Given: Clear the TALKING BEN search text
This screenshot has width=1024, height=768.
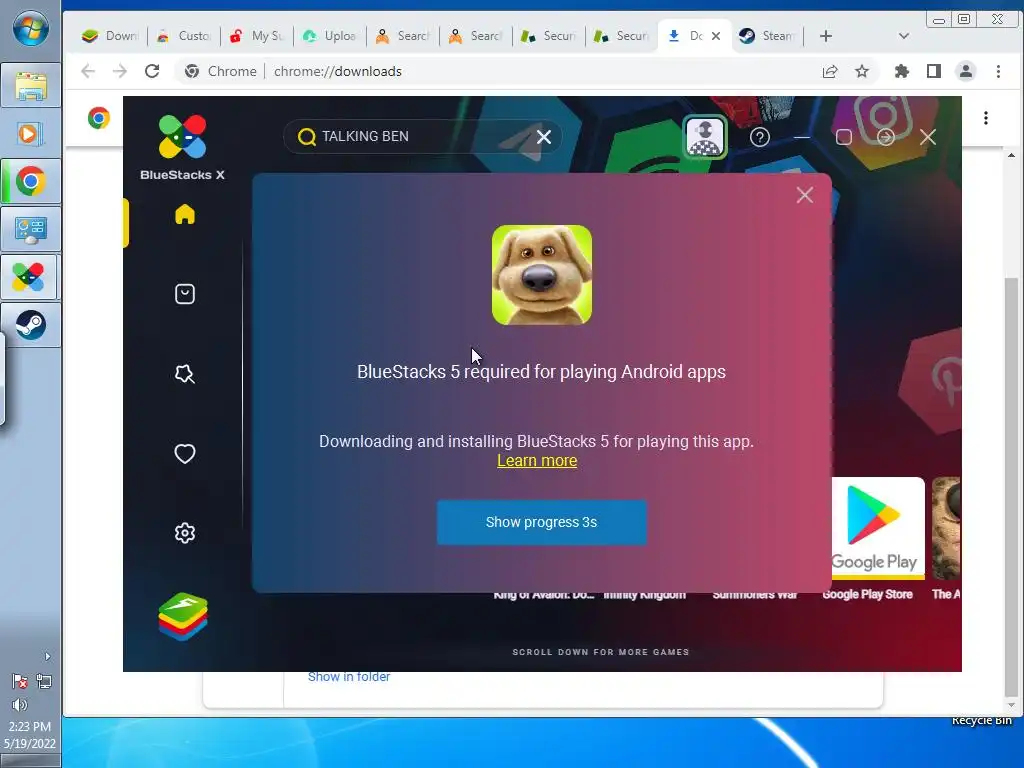Looking at the screenshot, I should pos(543,136).
